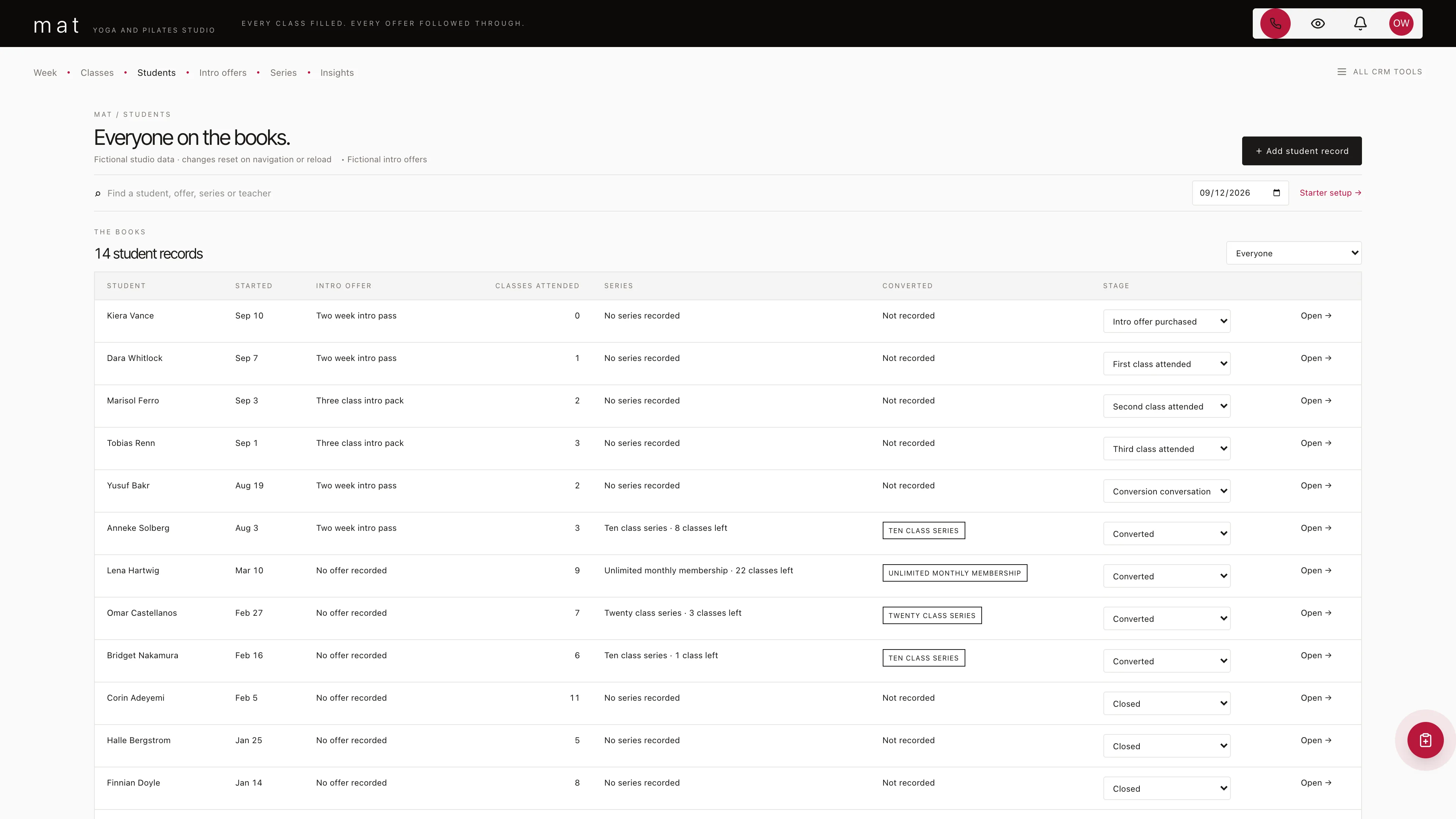The height and width of the screenshot is (819, 1456).
Task: Click the Halle Bergstrom name cell
Action: click(138, 741)
